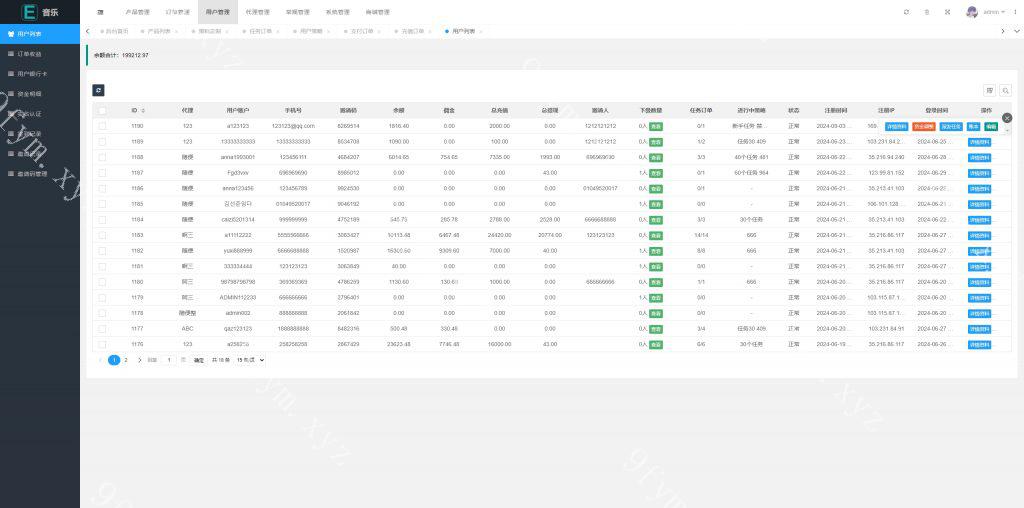Toggle fullscreen with the header expand icon

(x=947, y=12)
